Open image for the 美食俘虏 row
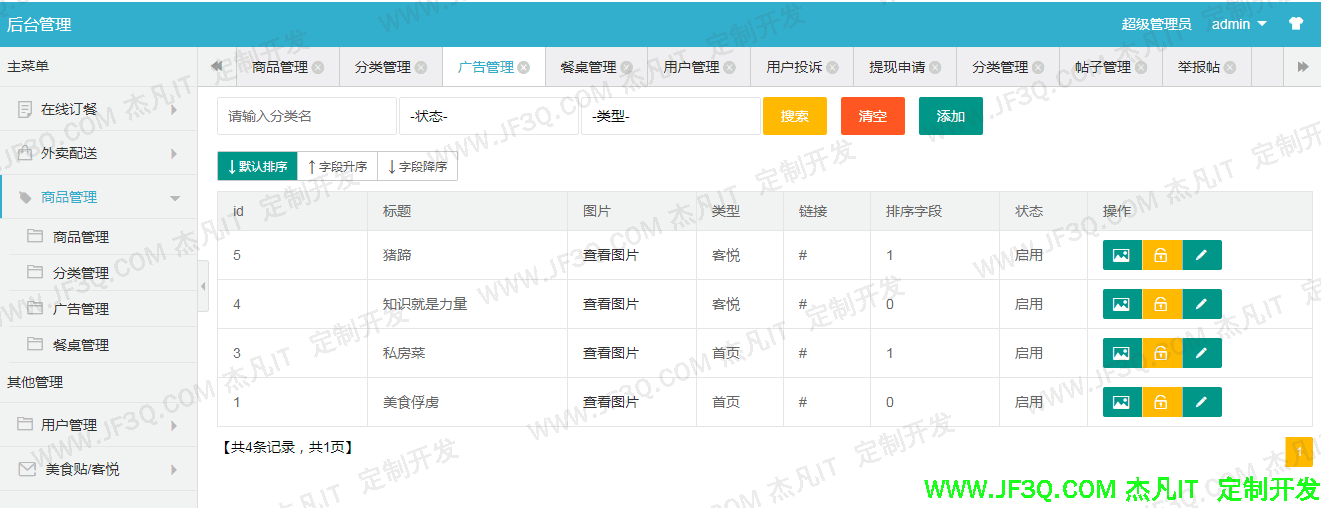 1122,402
